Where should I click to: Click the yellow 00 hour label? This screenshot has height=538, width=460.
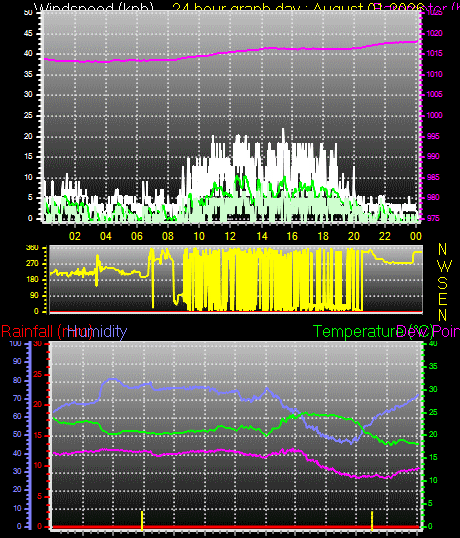tap(415, 236)
